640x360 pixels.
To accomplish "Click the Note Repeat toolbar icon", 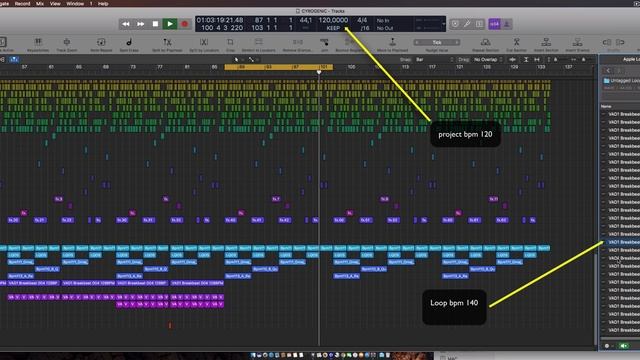I will pos(101,42).
